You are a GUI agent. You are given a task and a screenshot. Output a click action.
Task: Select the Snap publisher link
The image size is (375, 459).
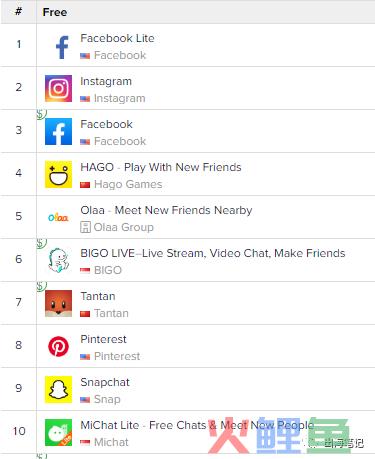tap(107, 399)
